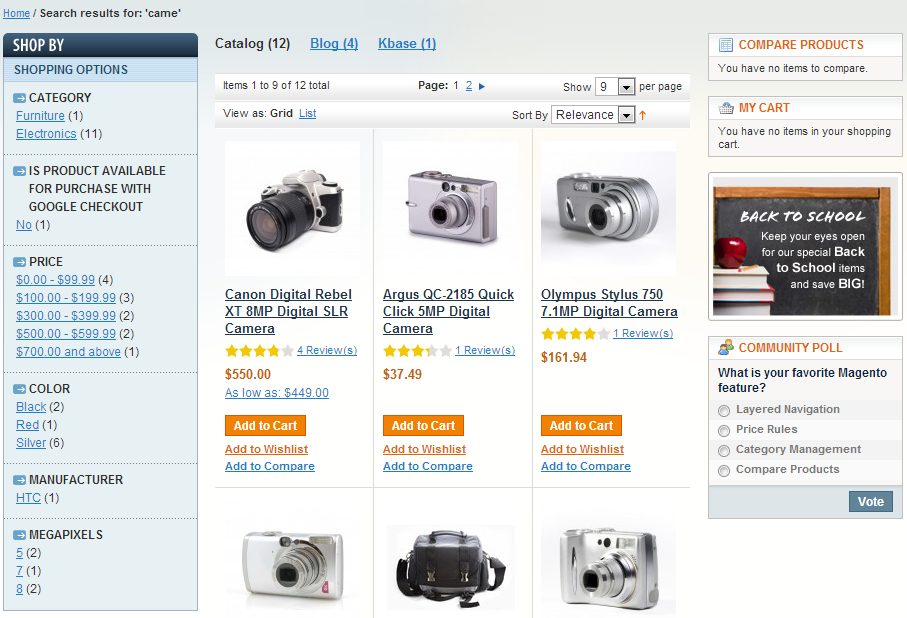The height and width of the screenshot is (618, 907).
Task: Open the black camera bag thumbnail
Action: coord(450,567)
